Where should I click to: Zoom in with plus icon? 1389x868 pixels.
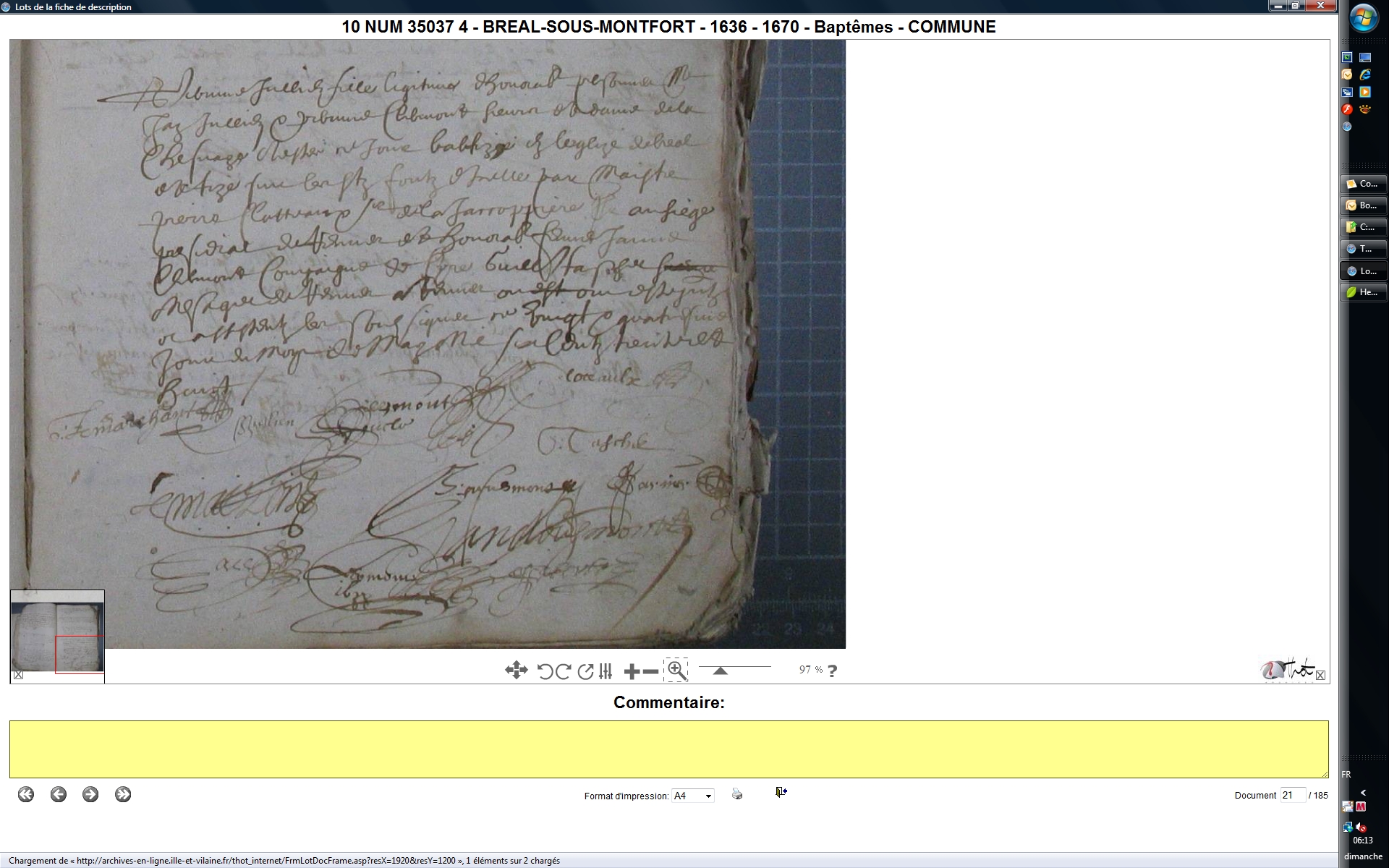click(632, 671)
